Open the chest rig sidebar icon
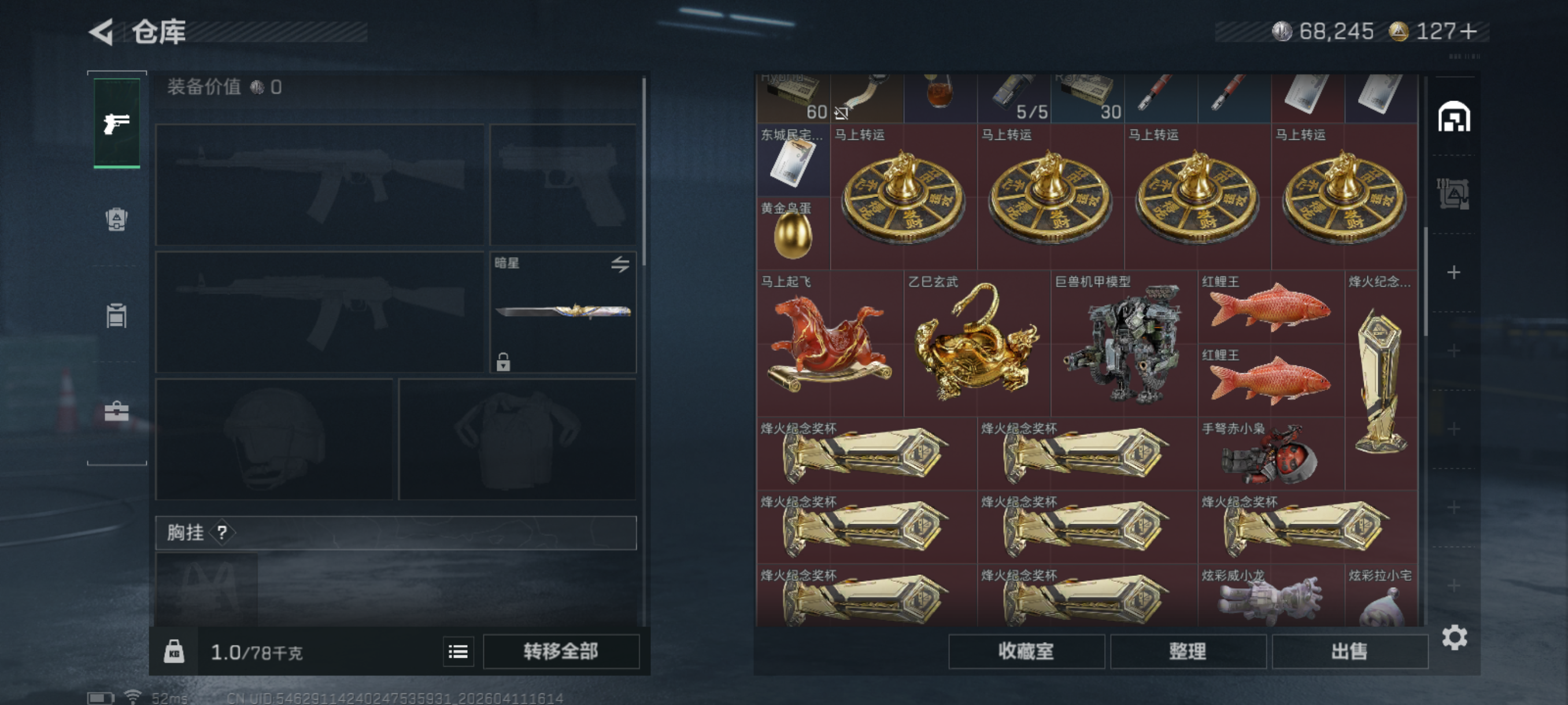Viewport: 1568px width, 705px height. pos(116,315)
